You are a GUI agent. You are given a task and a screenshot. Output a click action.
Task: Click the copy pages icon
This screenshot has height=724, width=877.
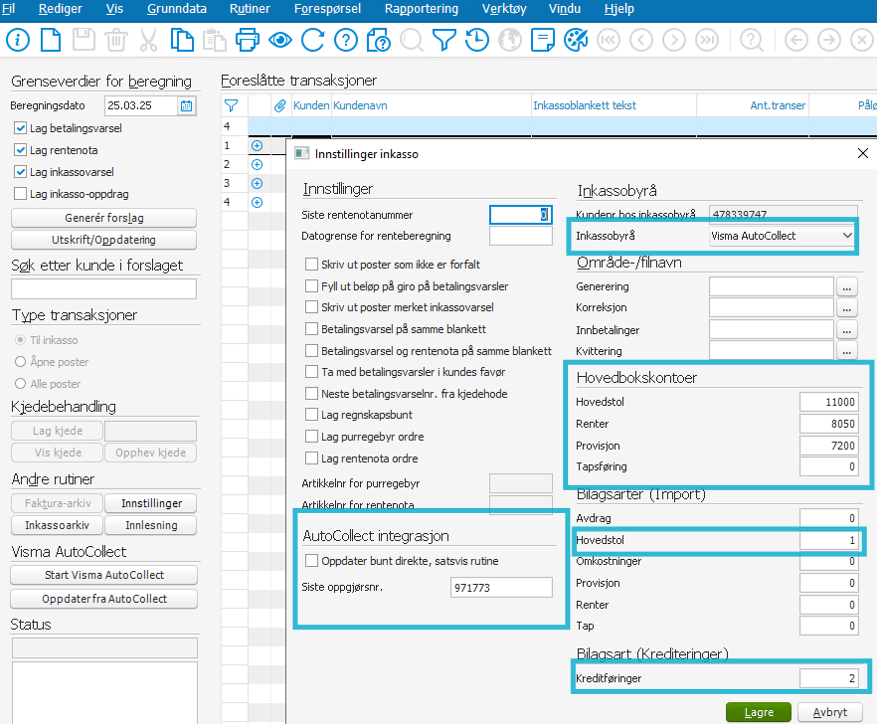pos(182,40)
